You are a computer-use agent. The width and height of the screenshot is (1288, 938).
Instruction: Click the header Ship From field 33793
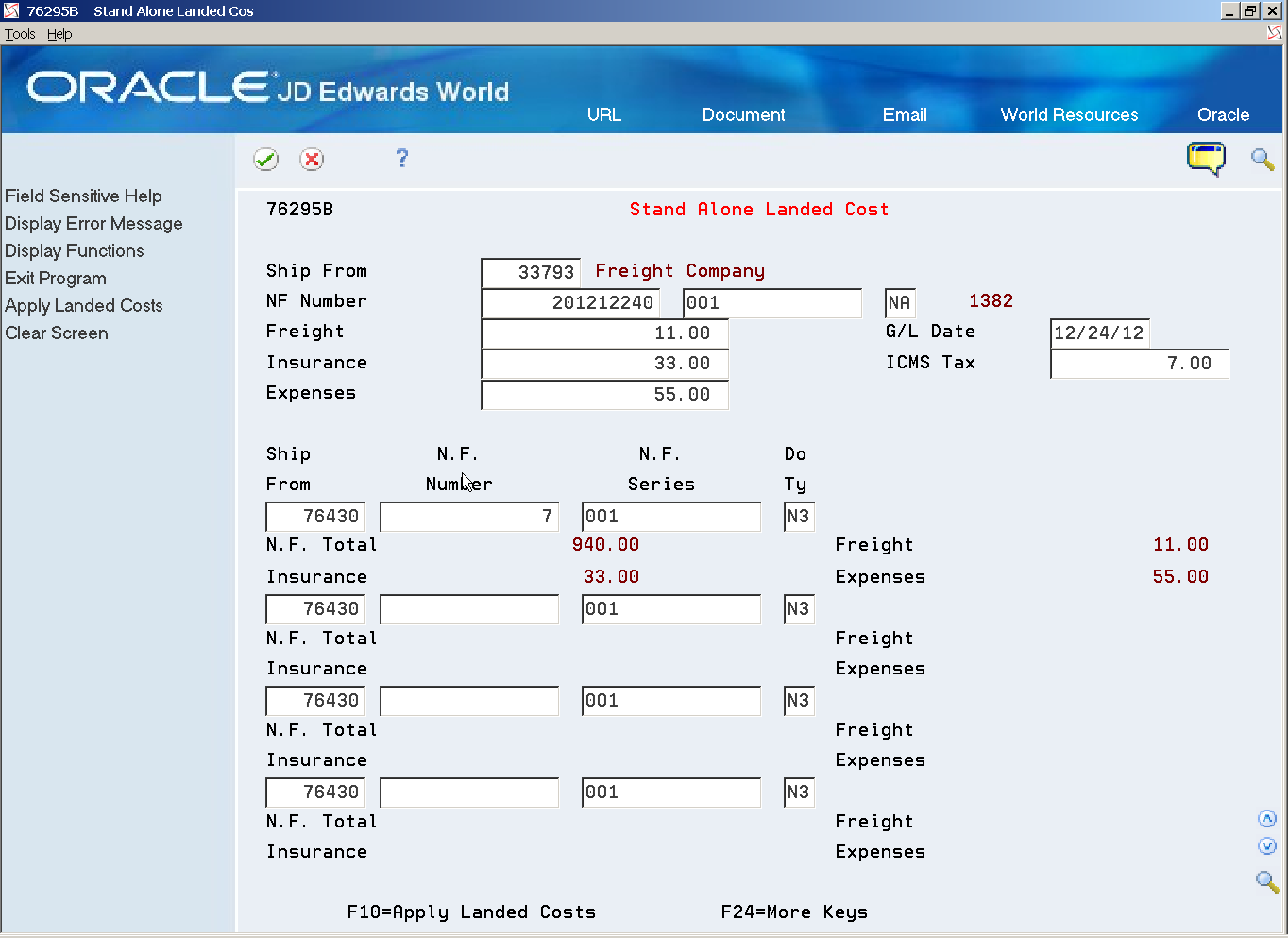coord(531,272)
